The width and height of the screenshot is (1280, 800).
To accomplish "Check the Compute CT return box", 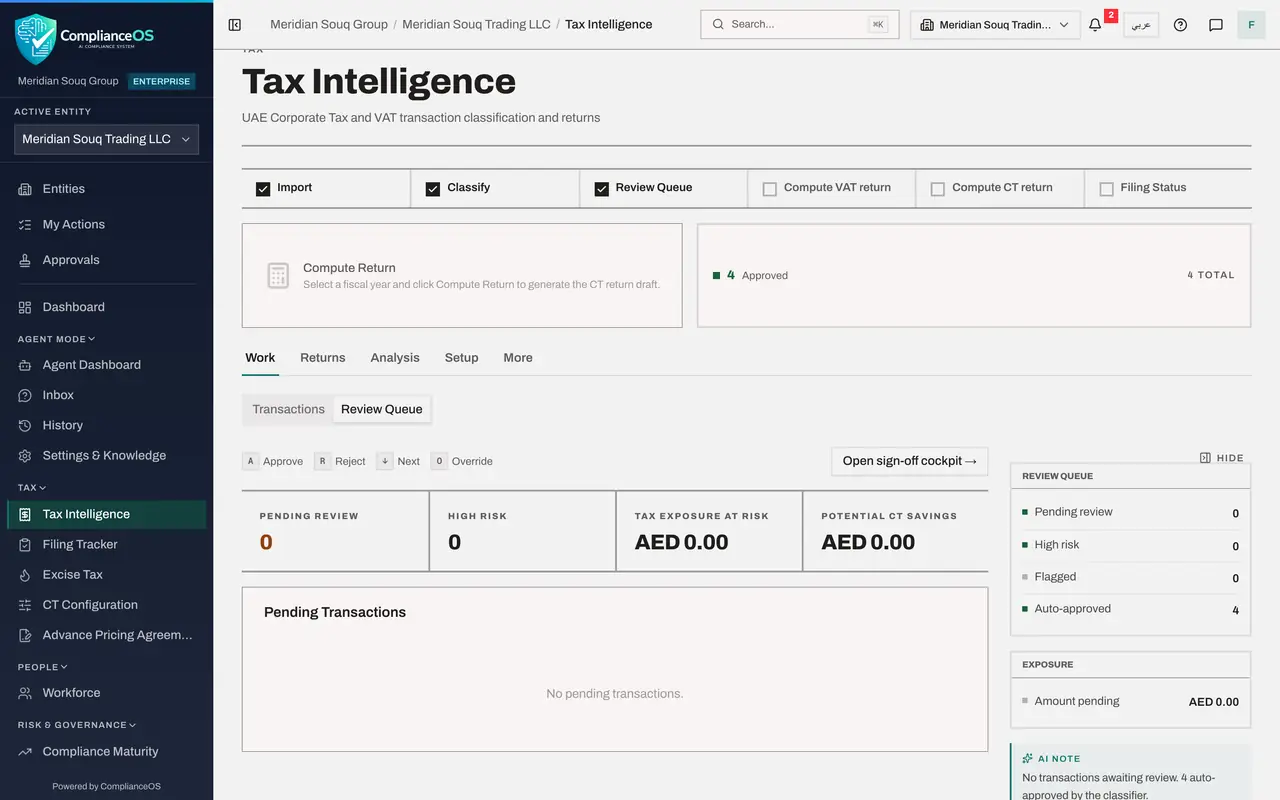I will pos(938,188).
